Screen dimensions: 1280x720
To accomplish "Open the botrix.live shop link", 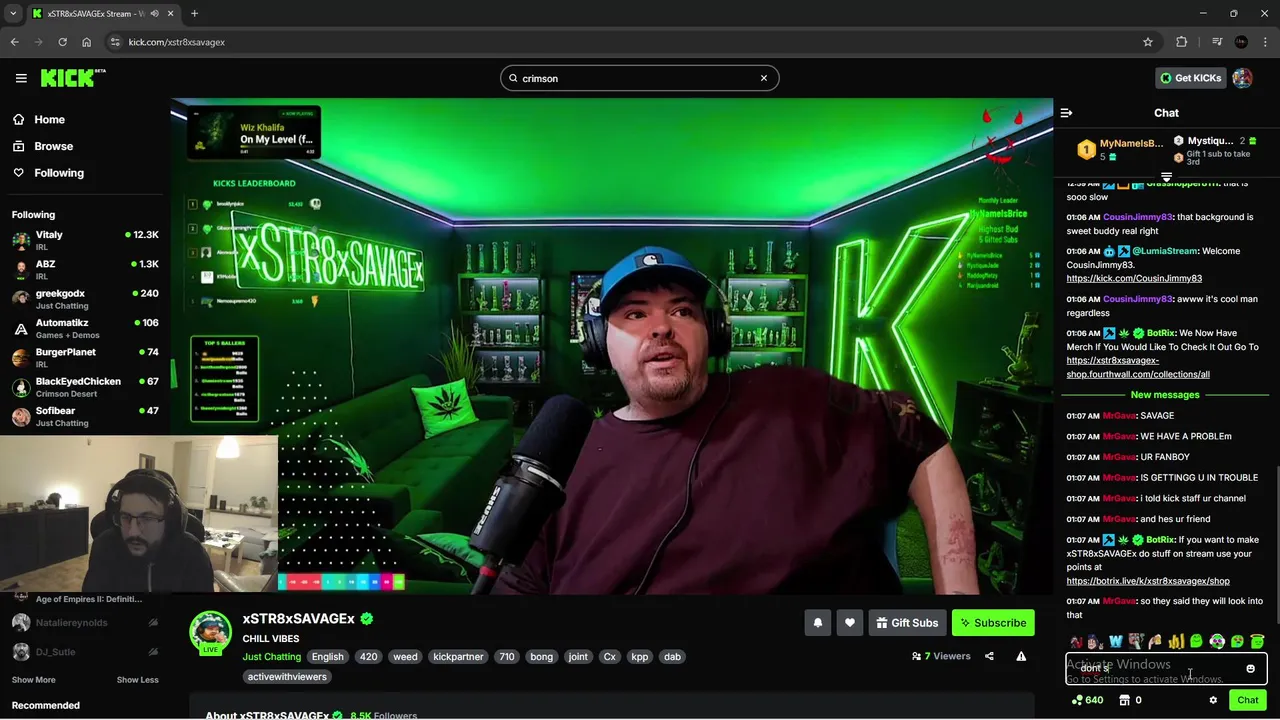I will 1148,581.
